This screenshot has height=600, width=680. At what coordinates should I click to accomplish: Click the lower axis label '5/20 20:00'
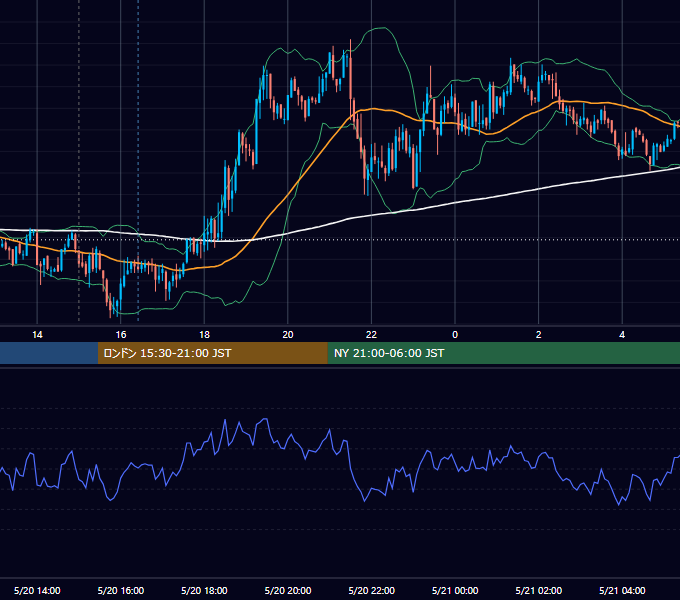288,590
